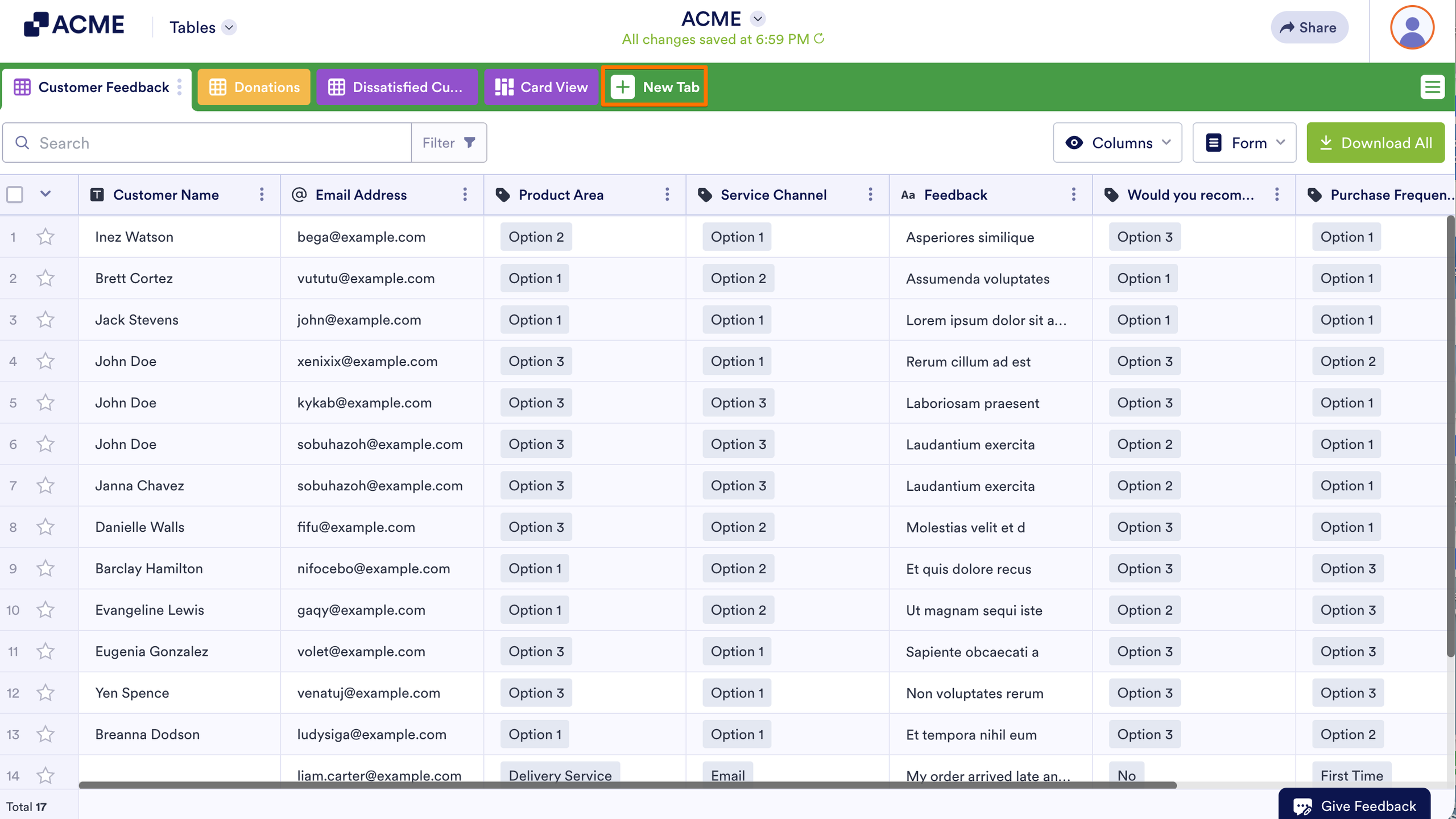Star the Yen Spence row

45,693
